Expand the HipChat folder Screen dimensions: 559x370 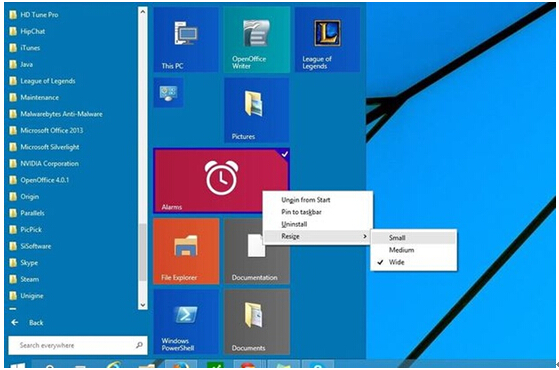(27, 31)
